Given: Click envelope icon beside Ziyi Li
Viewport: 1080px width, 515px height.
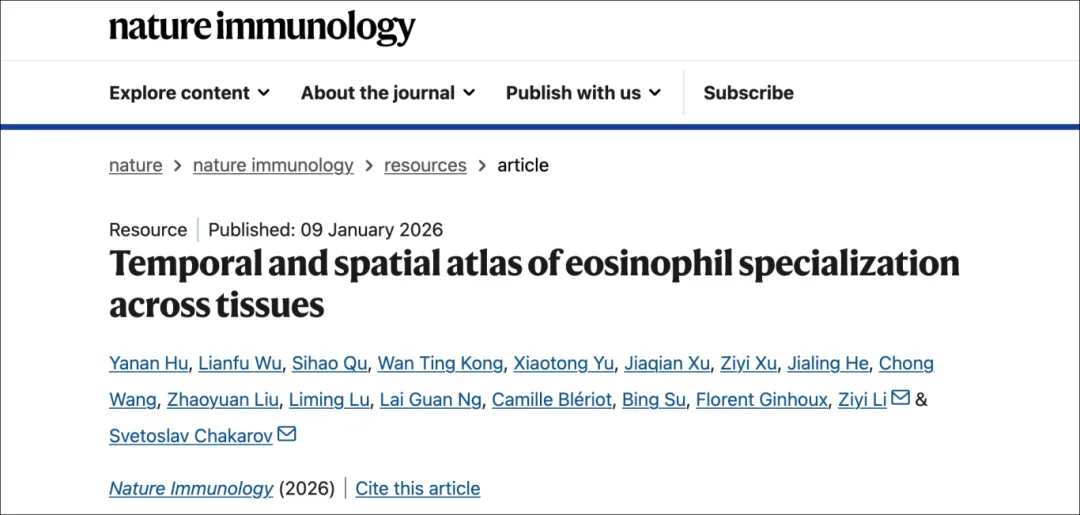Looking at the screenshot, I should point(900,398).
